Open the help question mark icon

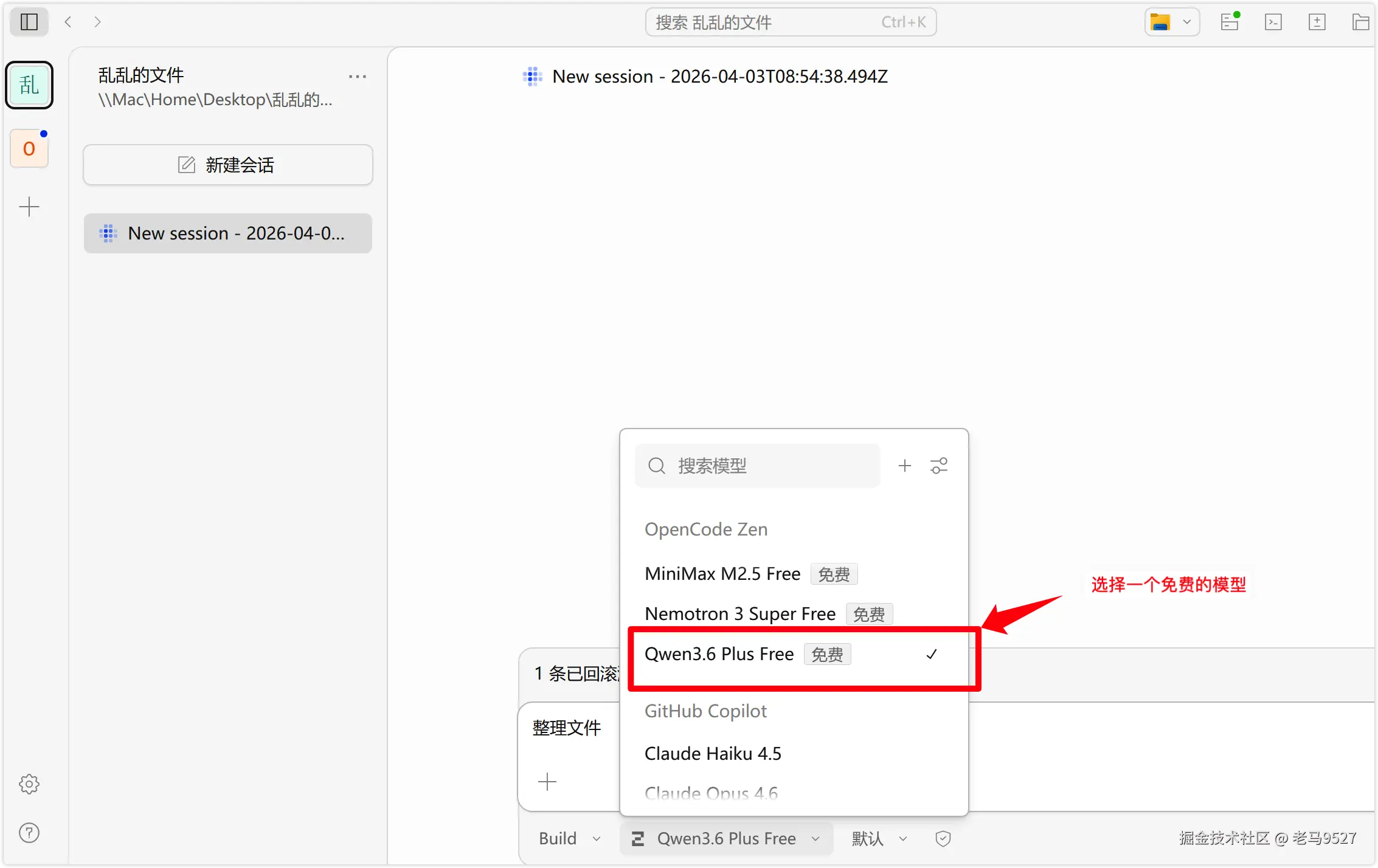coord(29,832)
